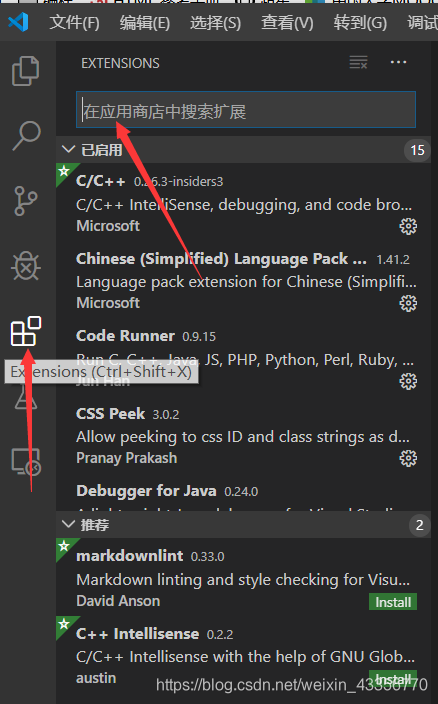438x704 pixels.
Task: Clear extensions search results icon
Action: point(359,62)
